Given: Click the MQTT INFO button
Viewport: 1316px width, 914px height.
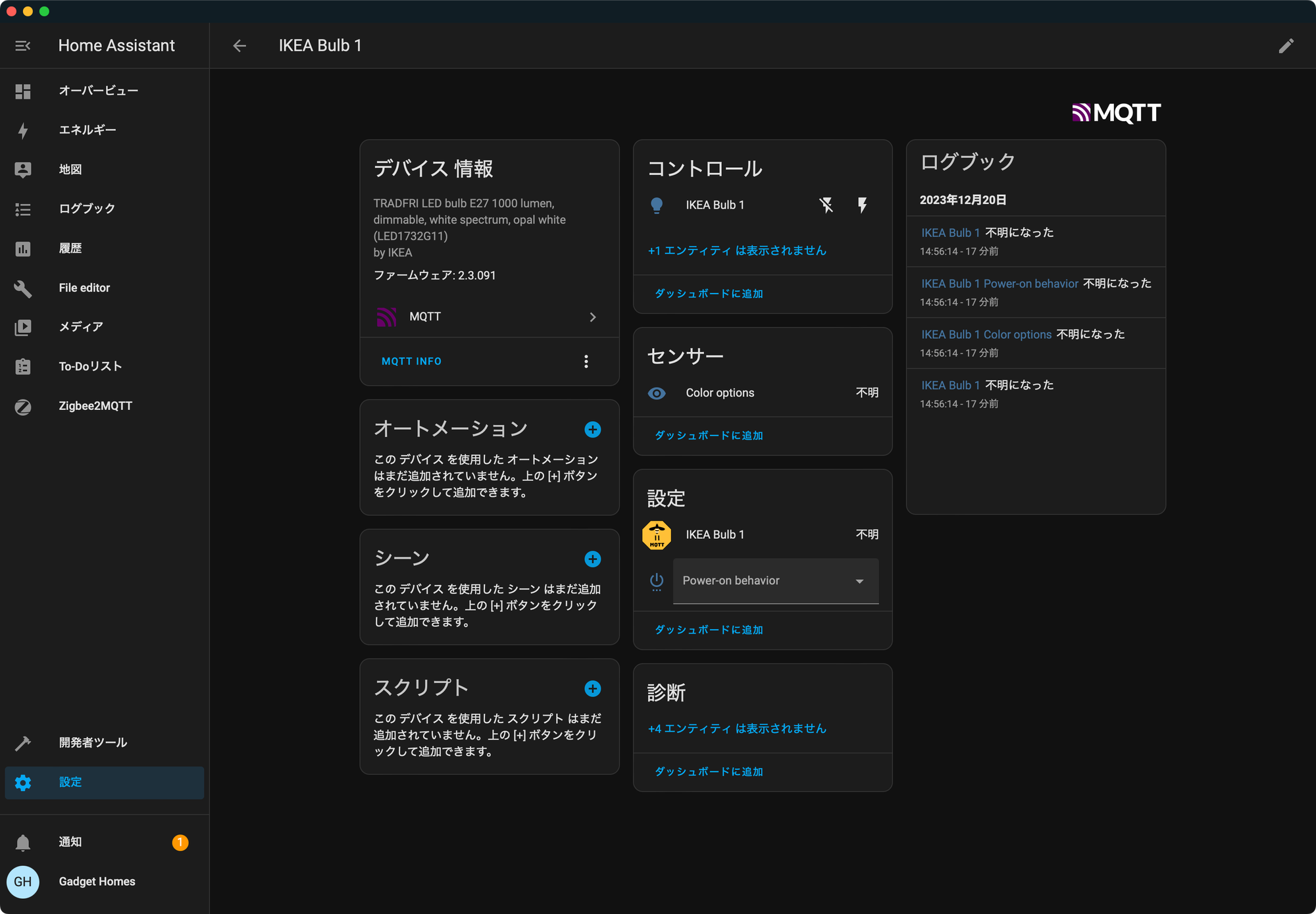Looking at the screenshot, I should click(411, 361).
